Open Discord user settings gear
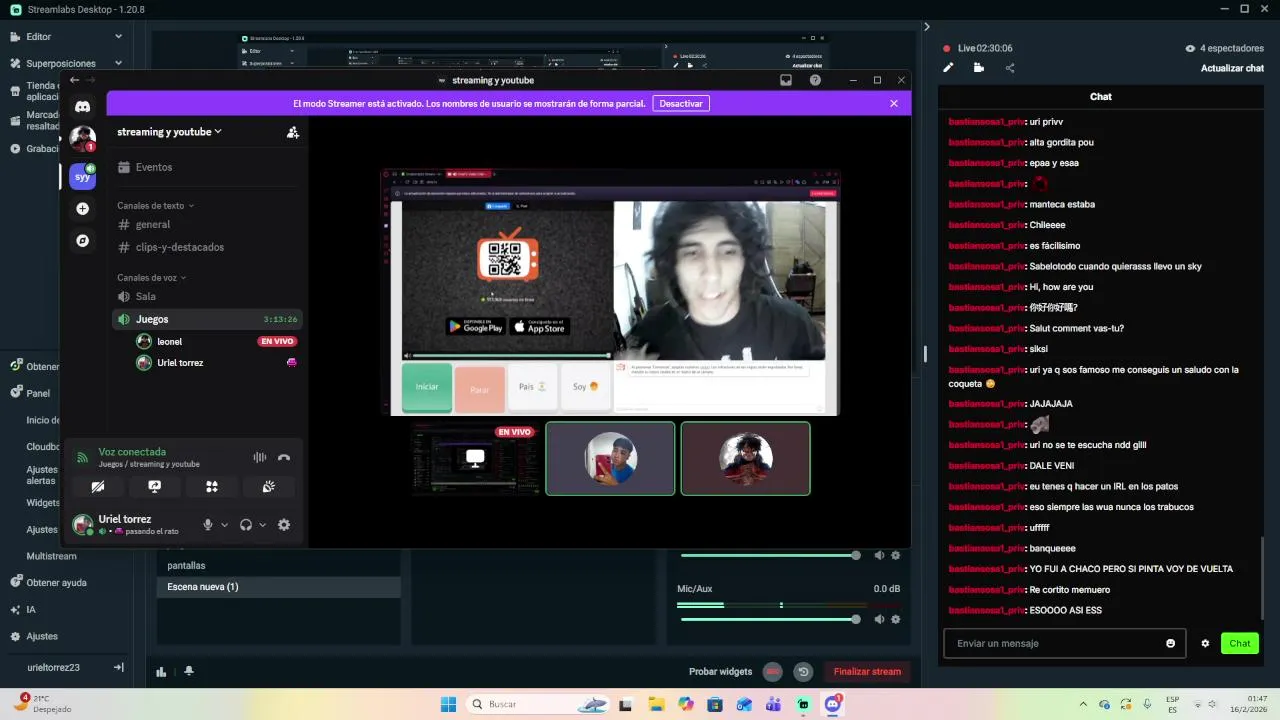Screen dimensions: 1280x720 click(284, 524)
